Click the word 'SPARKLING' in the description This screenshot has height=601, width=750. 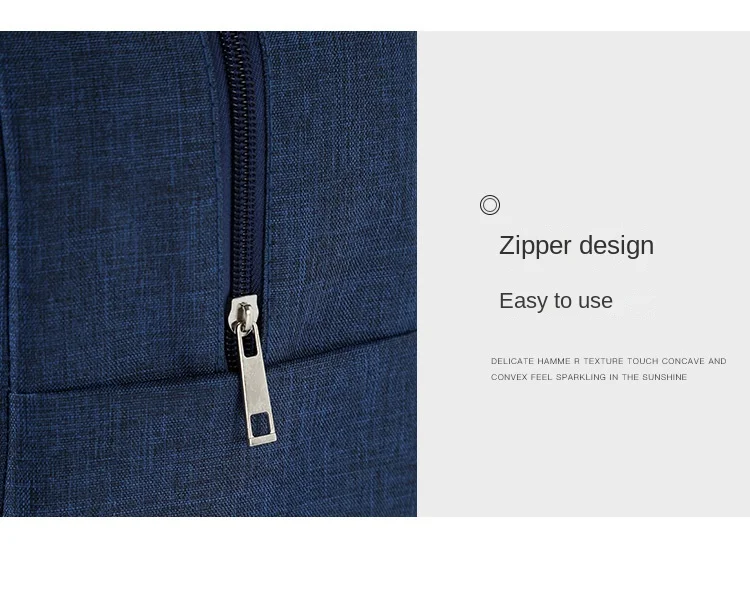(x=581, y=377)
